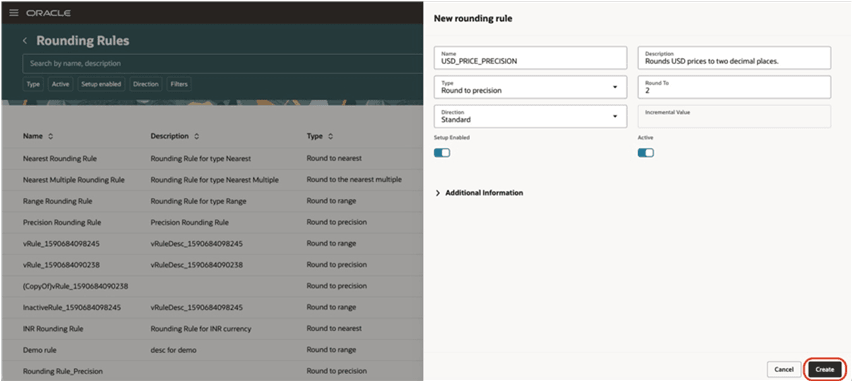Click the Create button

[x=825, y=369]
